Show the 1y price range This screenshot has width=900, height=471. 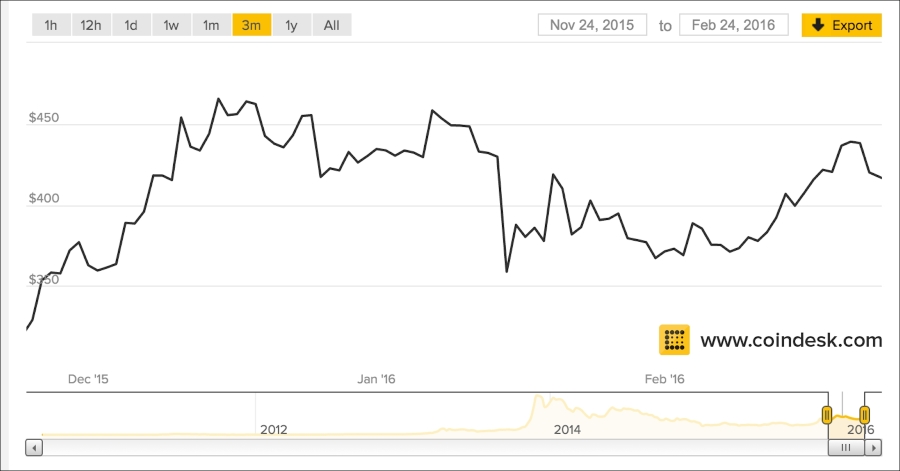[292, 25]
